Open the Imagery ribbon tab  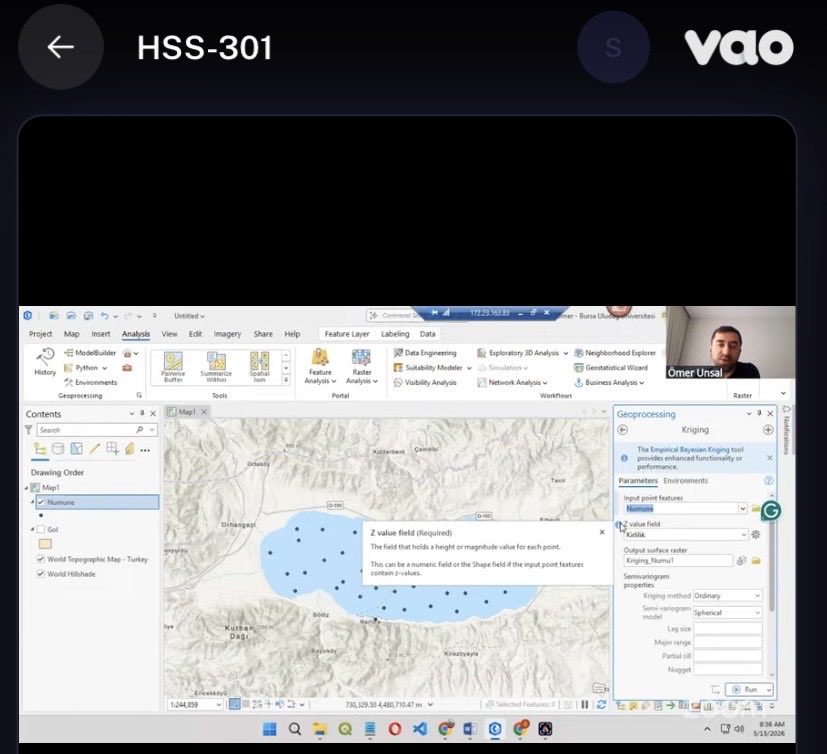[227, 334]
